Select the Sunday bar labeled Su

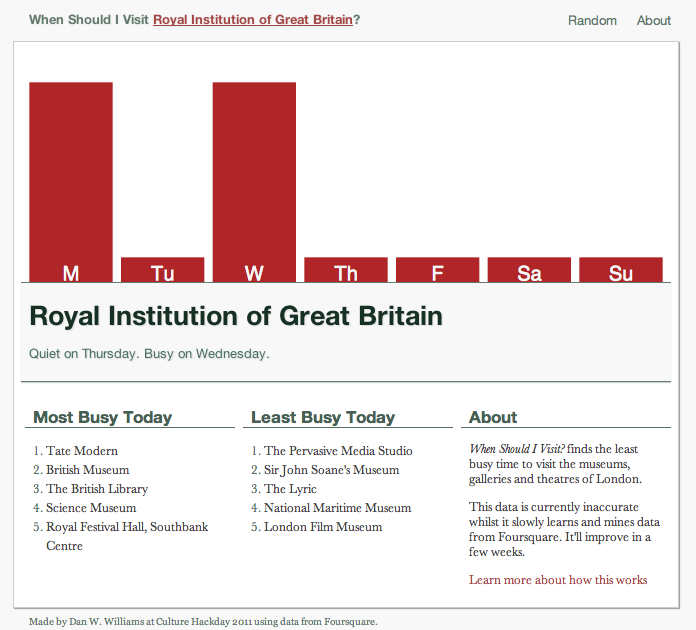click(621, 269)
